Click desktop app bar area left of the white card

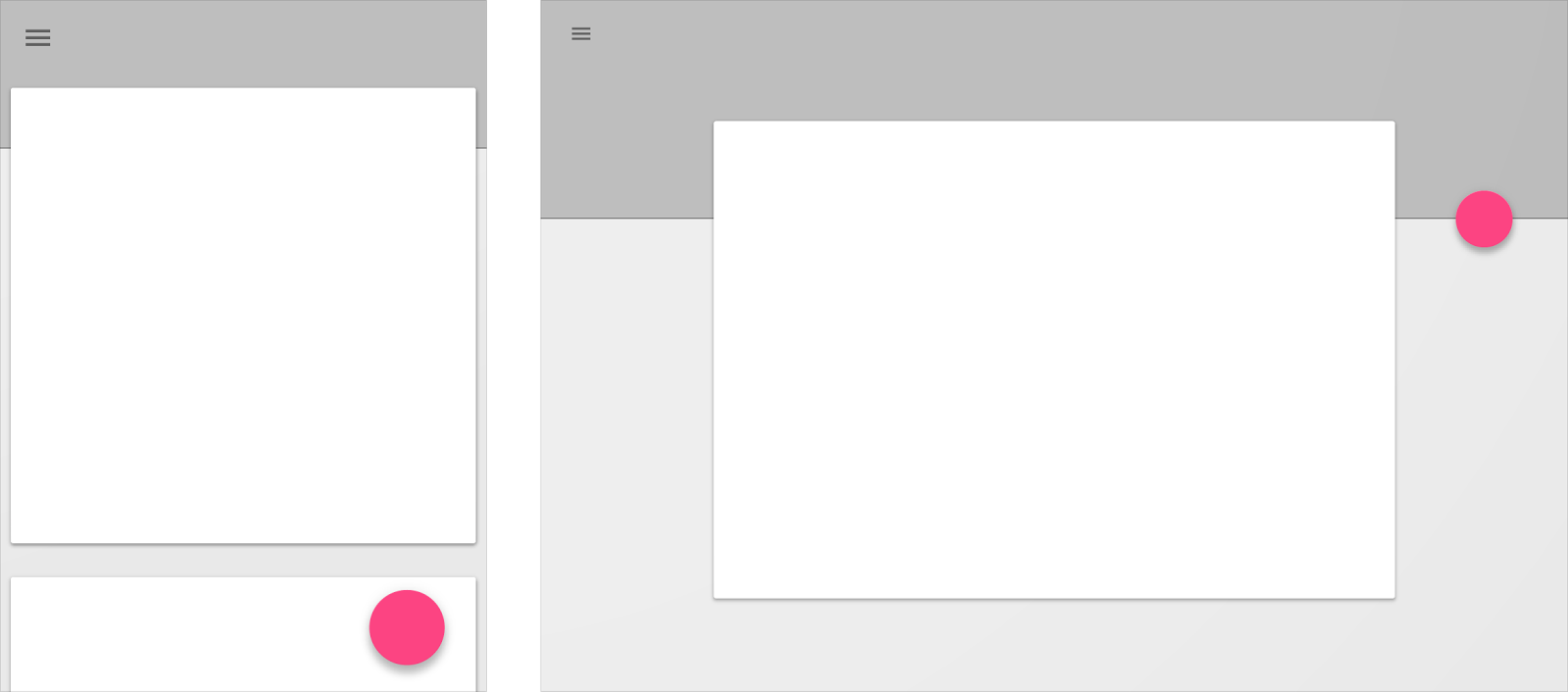(x=627, y=169)
